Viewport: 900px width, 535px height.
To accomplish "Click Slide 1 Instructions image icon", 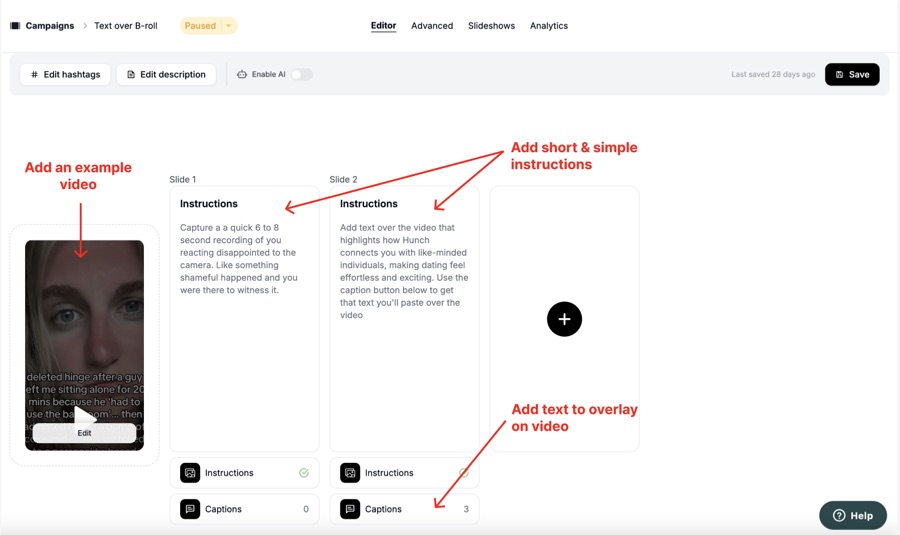I will 190,473.
